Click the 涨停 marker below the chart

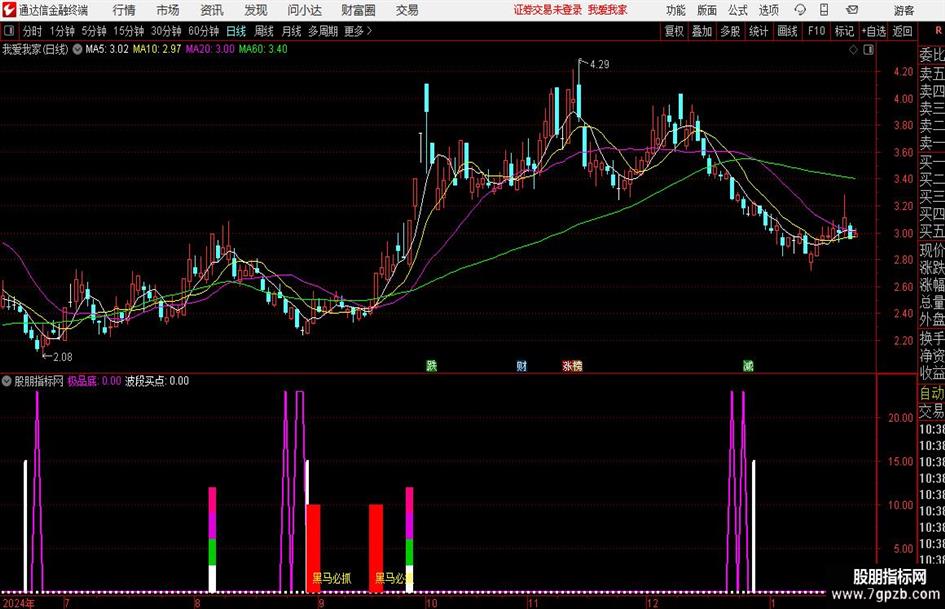pyautogui.click(x=572, y=365)
